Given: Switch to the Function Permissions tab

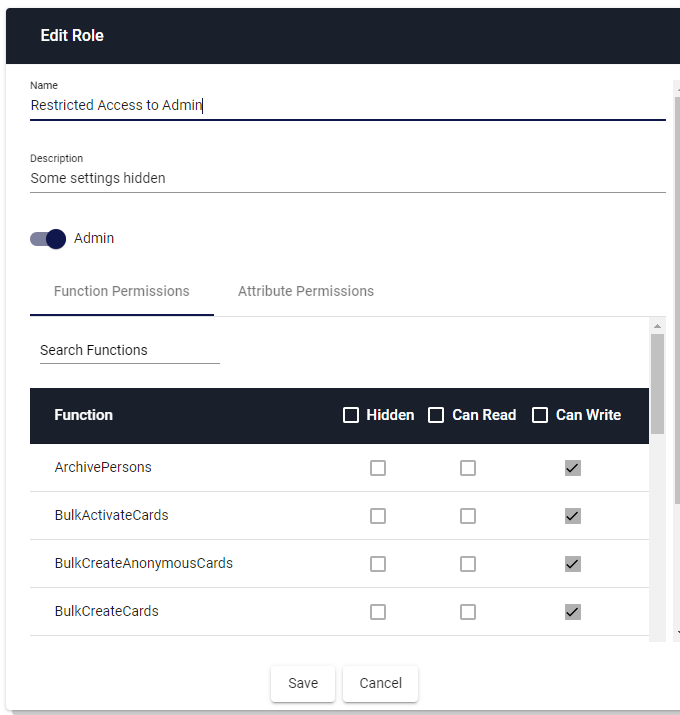Looking at the screenshot, I should pyautogui.click(x=122, y=291).
